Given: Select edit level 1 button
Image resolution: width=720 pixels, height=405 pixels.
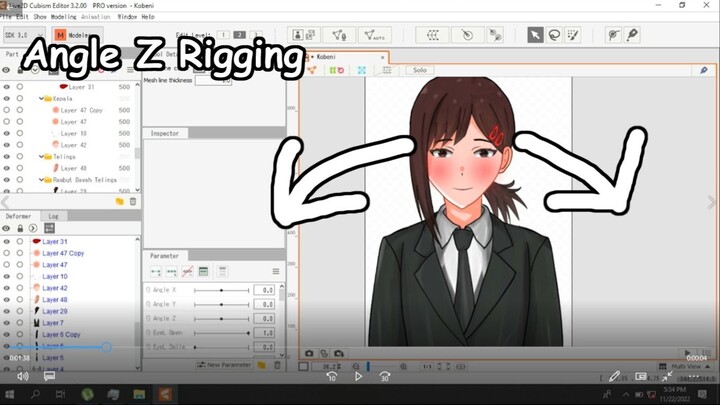Looking at the screenshot, I should 223,35.
